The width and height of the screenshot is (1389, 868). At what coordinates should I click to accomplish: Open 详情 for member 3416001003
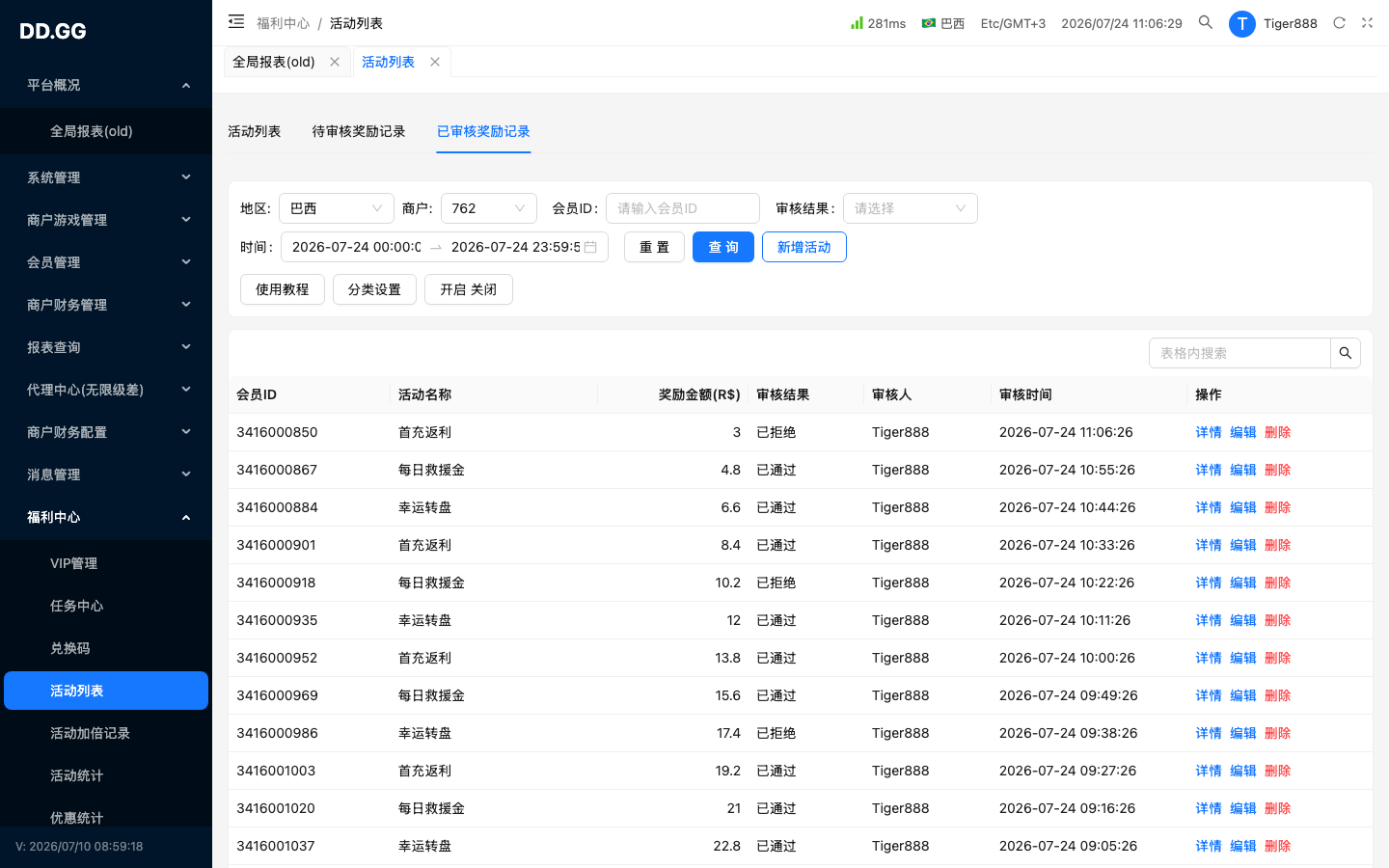coord(1209,771)
